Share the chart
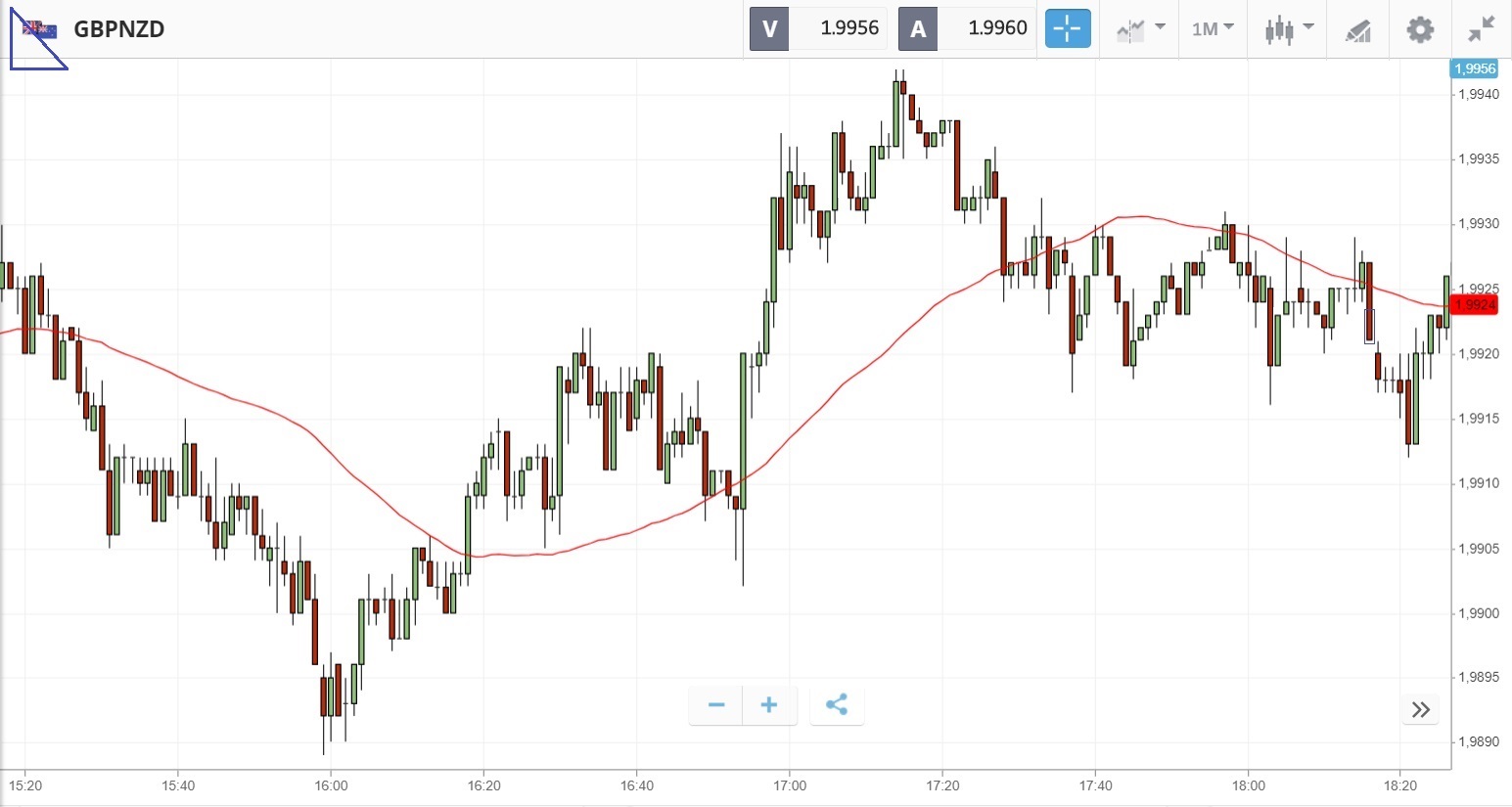This screenshot has height=807, width=1512. 837,705
